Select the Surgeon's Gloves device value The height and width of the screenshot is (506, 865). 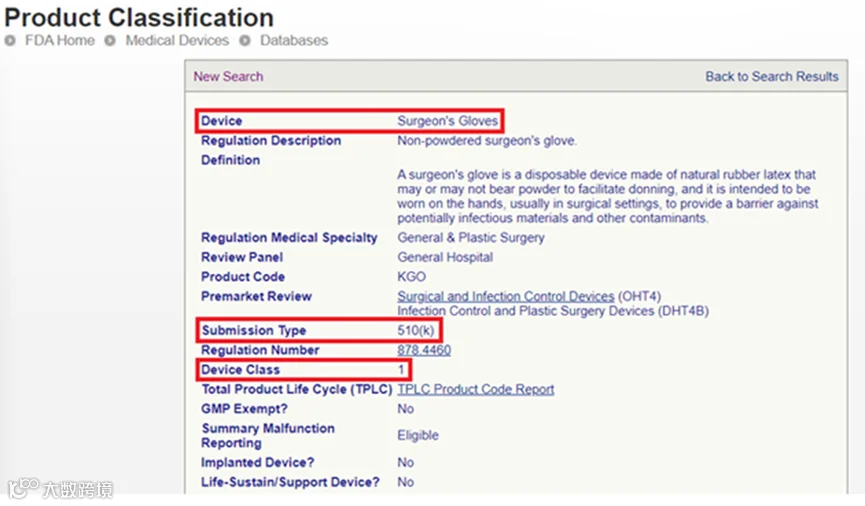(x=447, y=121)
